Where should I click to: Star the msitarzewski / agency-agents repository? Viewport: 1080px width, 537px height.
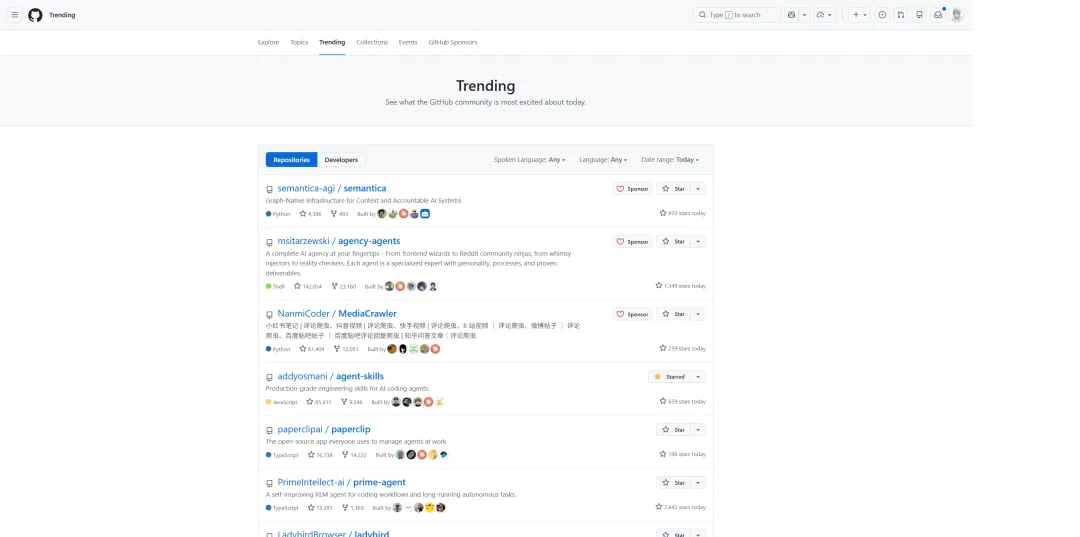click(x=673, y=242)
